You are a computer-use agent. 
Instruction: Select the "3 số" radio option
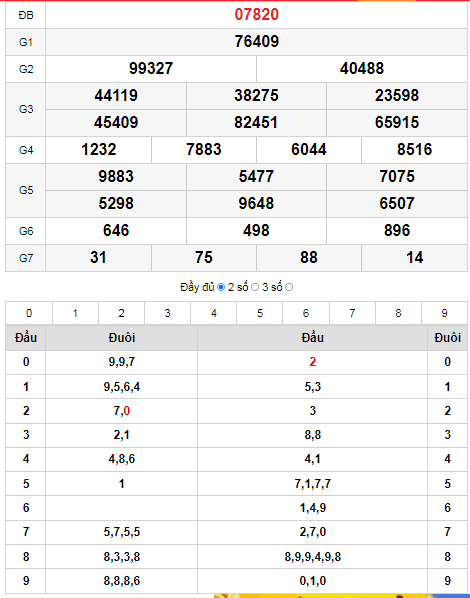(x=289, y=287)
